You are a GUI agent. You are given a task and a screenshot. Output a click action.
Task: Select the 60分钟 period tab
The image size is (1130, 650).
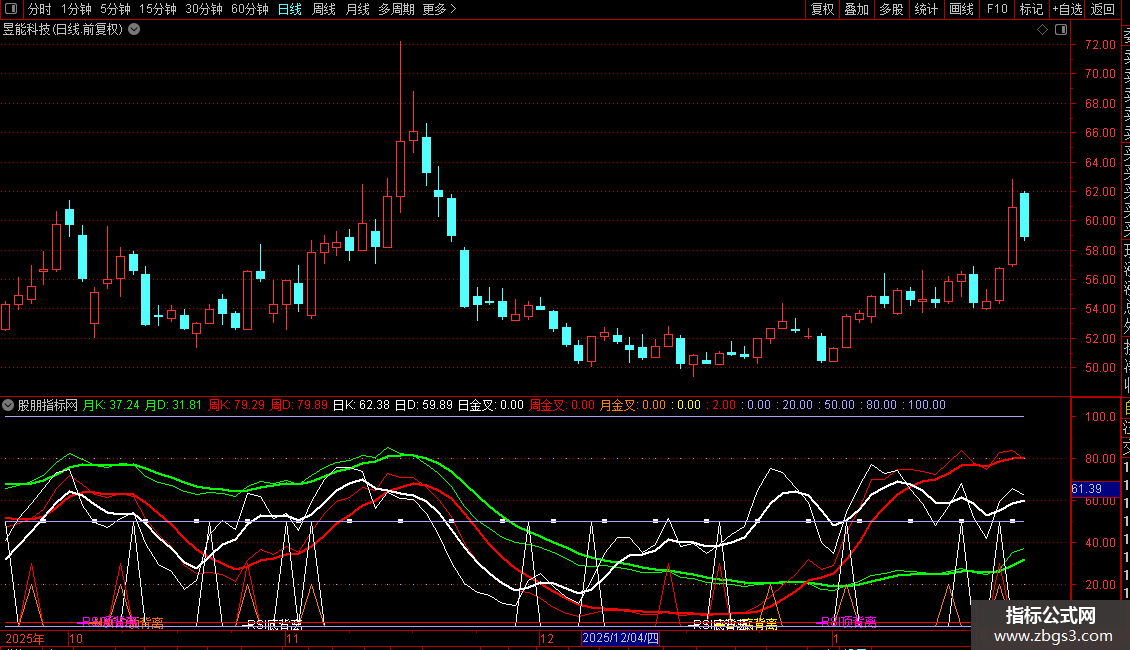249,9
